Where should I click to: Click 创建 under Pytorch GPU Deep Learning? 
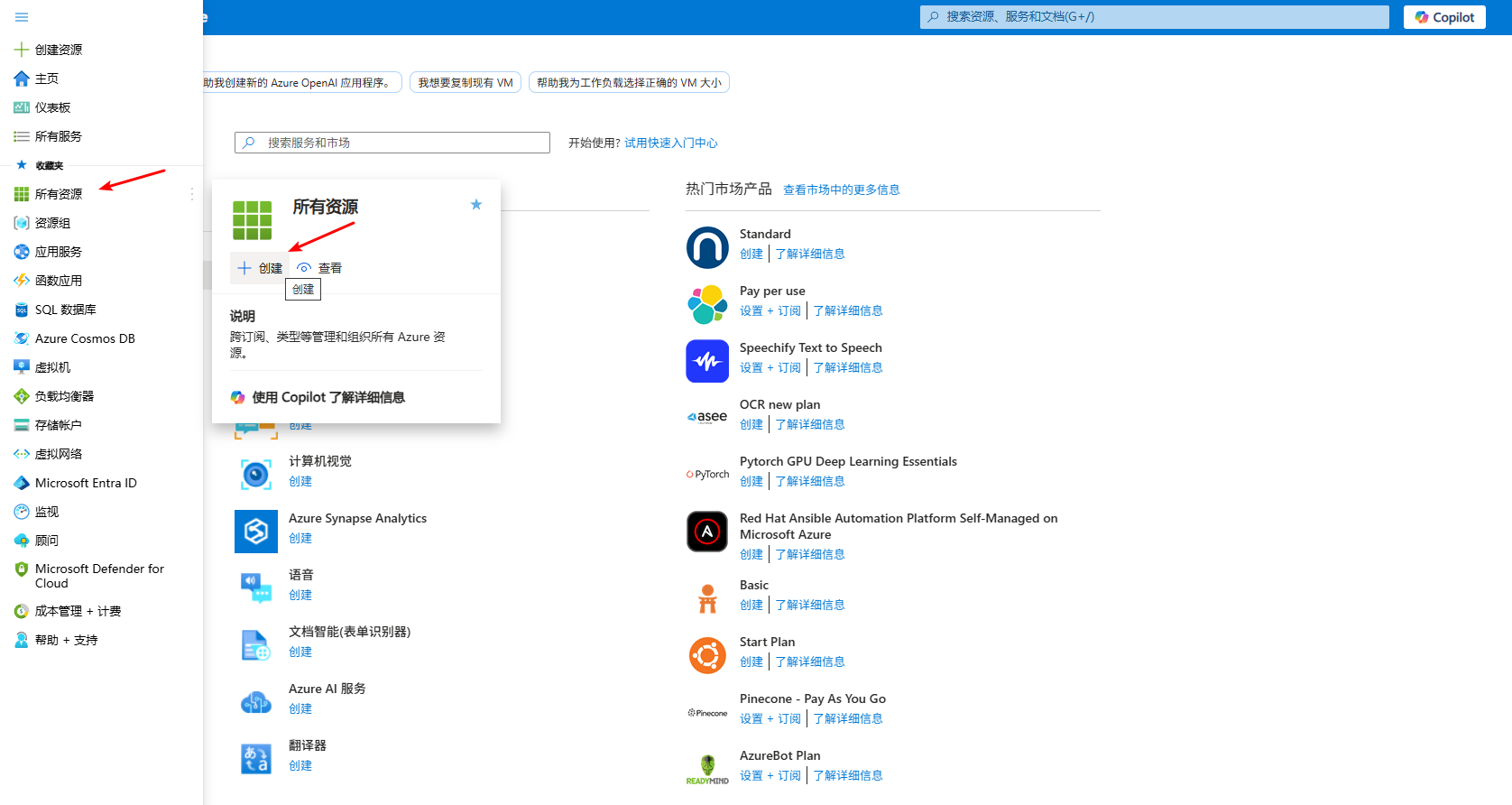(751, 481)
